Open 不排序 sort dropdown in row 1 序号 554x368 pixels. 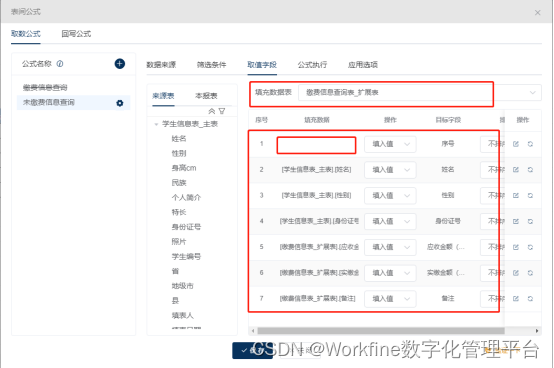492,144
